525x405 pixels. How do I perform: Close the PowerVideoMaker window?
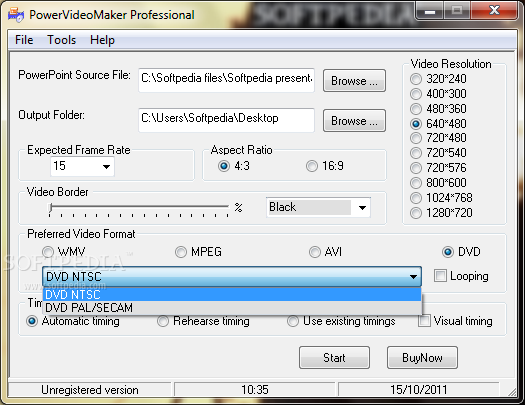(x=494, y=11)
